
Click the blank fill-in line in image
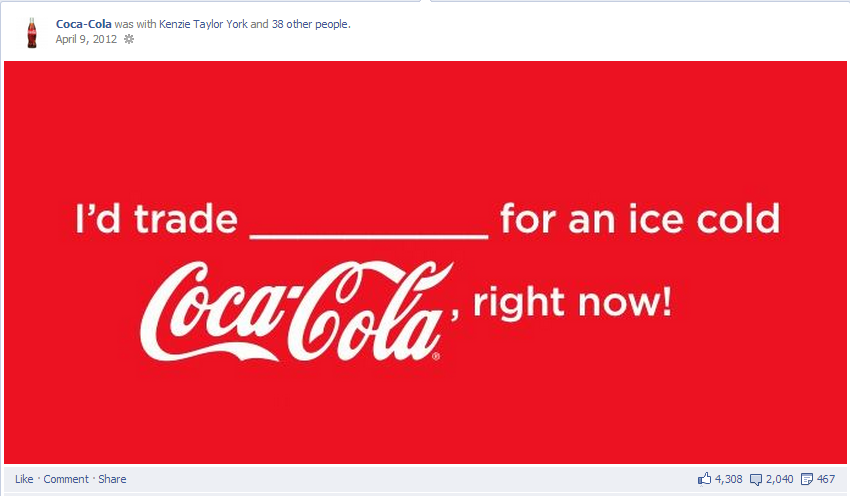pos(369,236)
